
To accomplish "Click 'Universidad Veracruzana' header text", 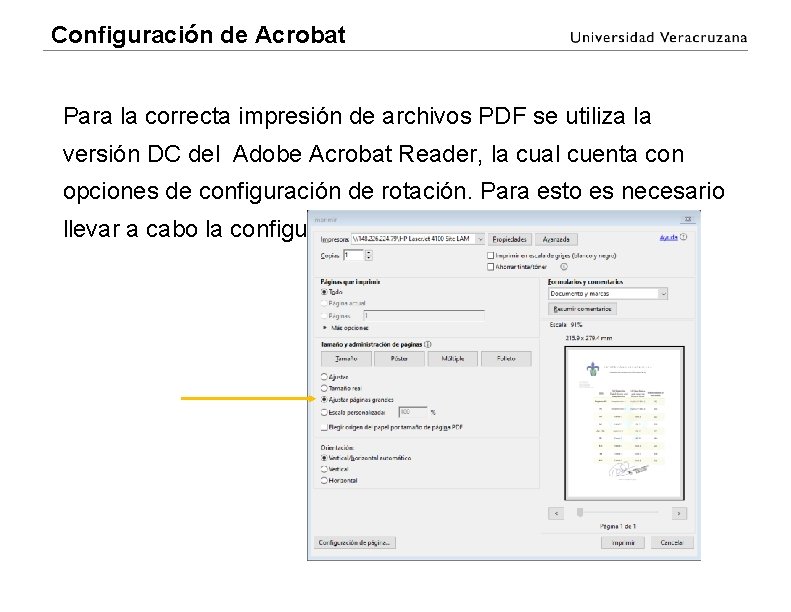I will click(x=658, y=38).
